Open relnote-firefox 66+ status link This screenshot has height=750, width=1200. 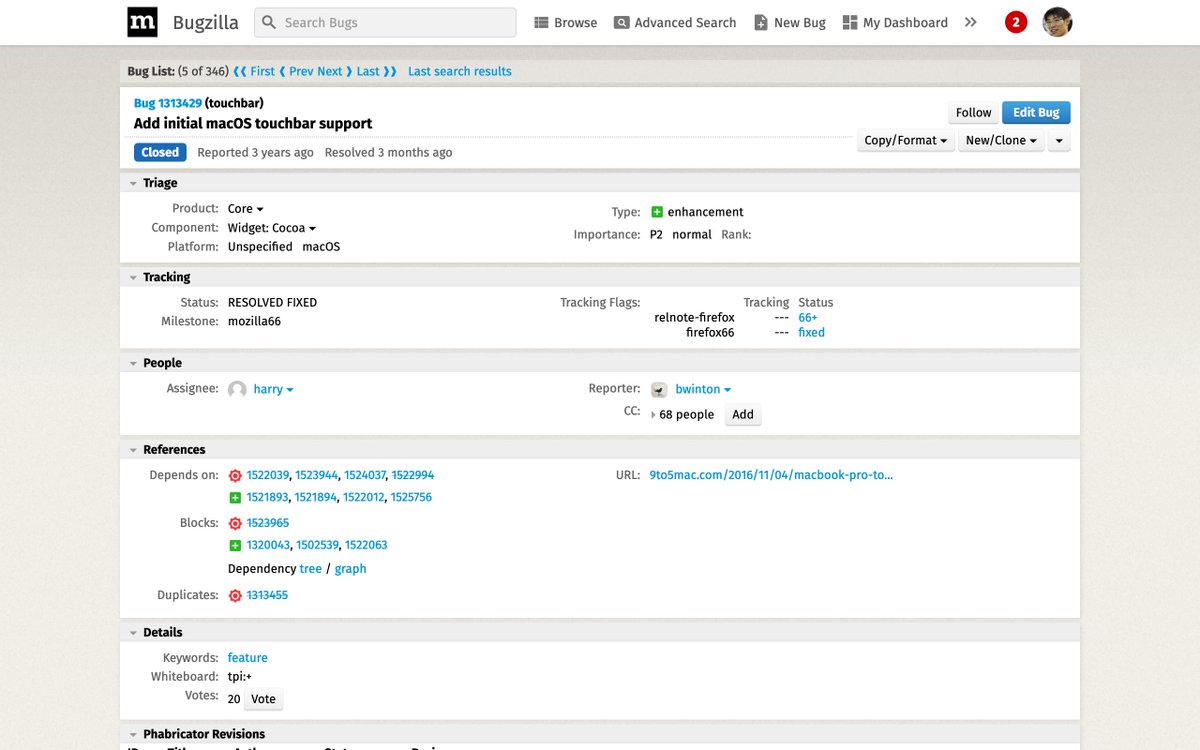coord(808,318)
